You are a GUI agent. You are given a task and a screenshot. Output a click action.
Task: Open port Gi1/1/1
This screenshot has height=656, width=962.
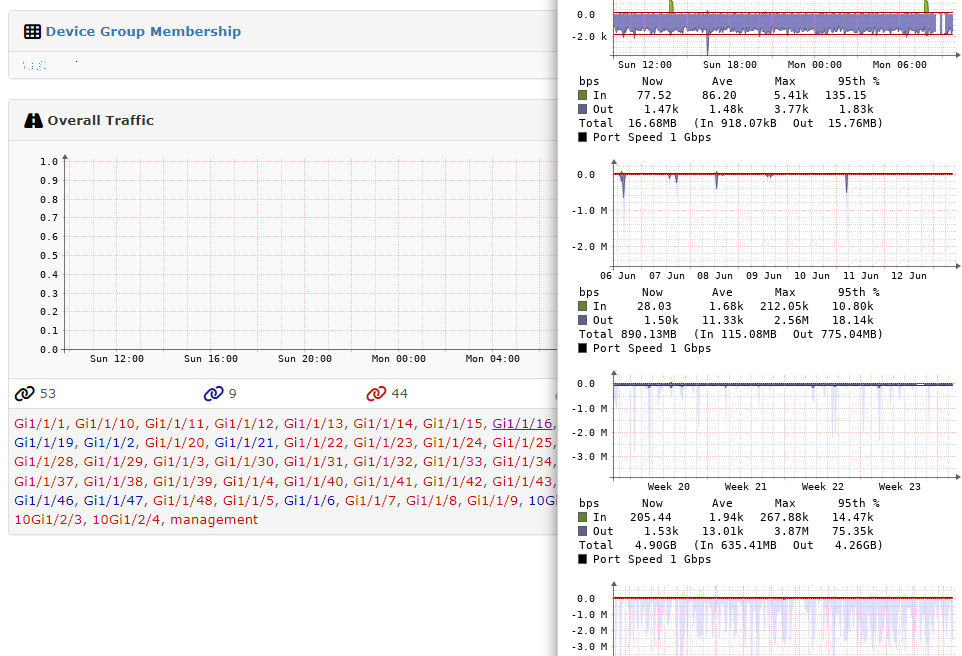(39, 423)
